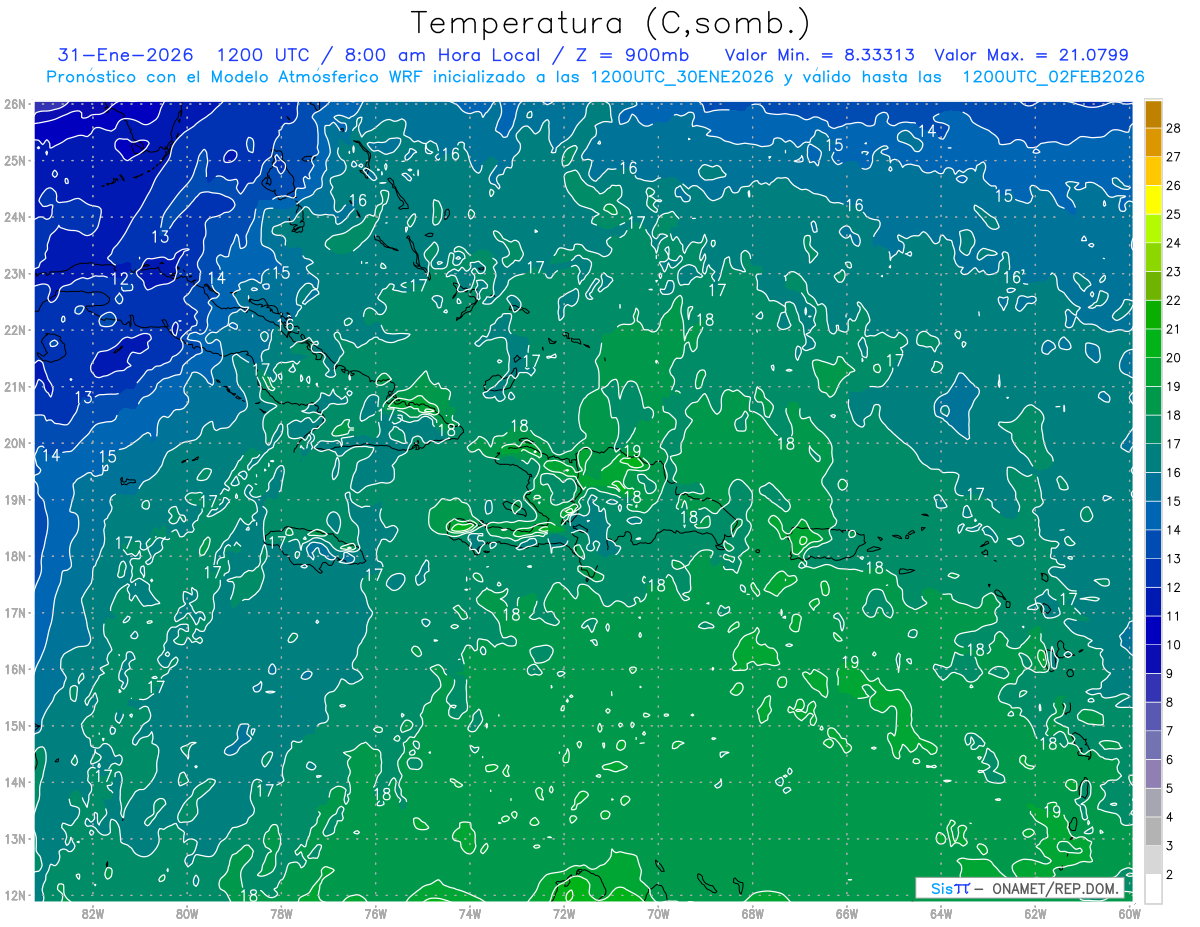Image resolution: width=1200 pixels, height=927 pixels.
Task: Click the "68W" longitude axis label
Action: [752, 914]
